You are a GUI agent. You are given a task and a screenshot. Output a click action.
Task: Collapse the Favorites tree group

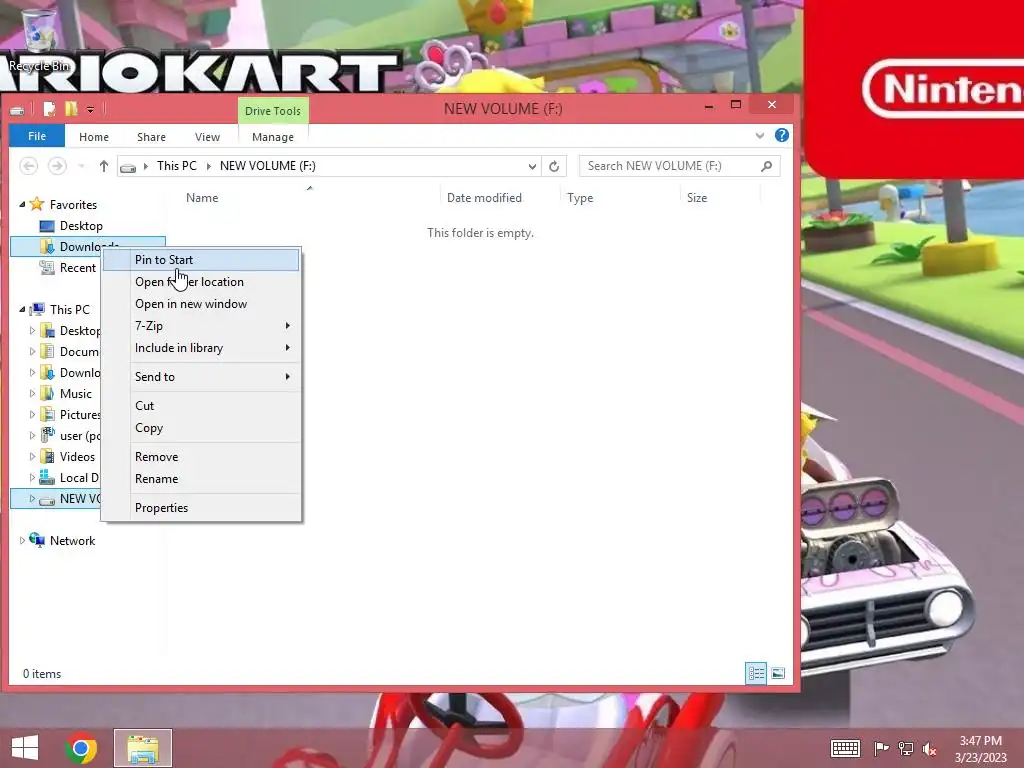tap(22, 204)
